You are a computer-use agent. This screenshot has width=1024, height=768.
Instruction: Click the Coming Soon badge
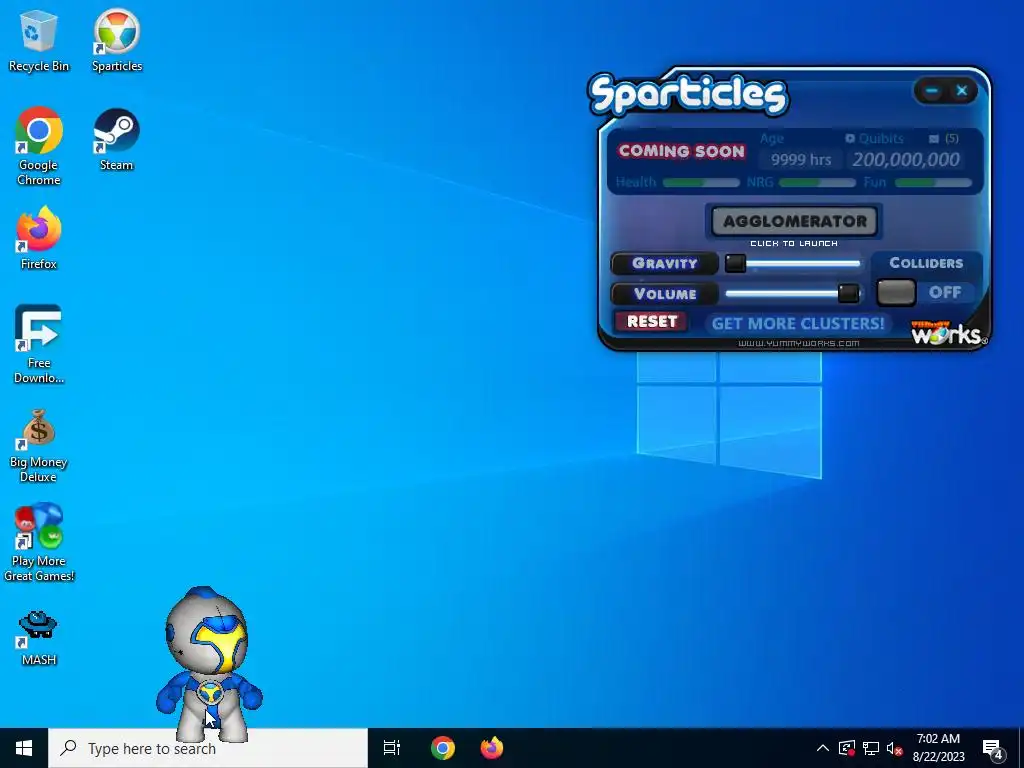click(x=681, y=151)
